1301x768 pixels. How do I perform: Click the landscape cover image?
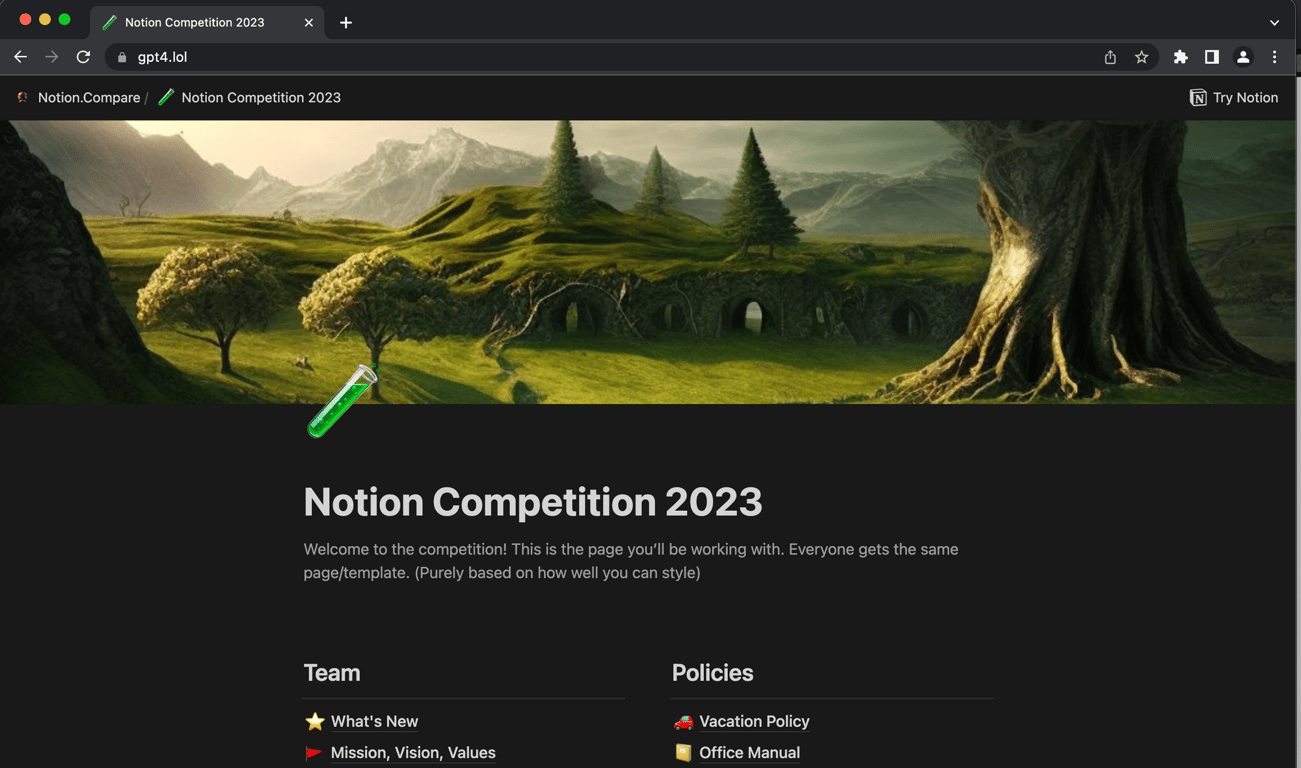[x=650, y=262]
